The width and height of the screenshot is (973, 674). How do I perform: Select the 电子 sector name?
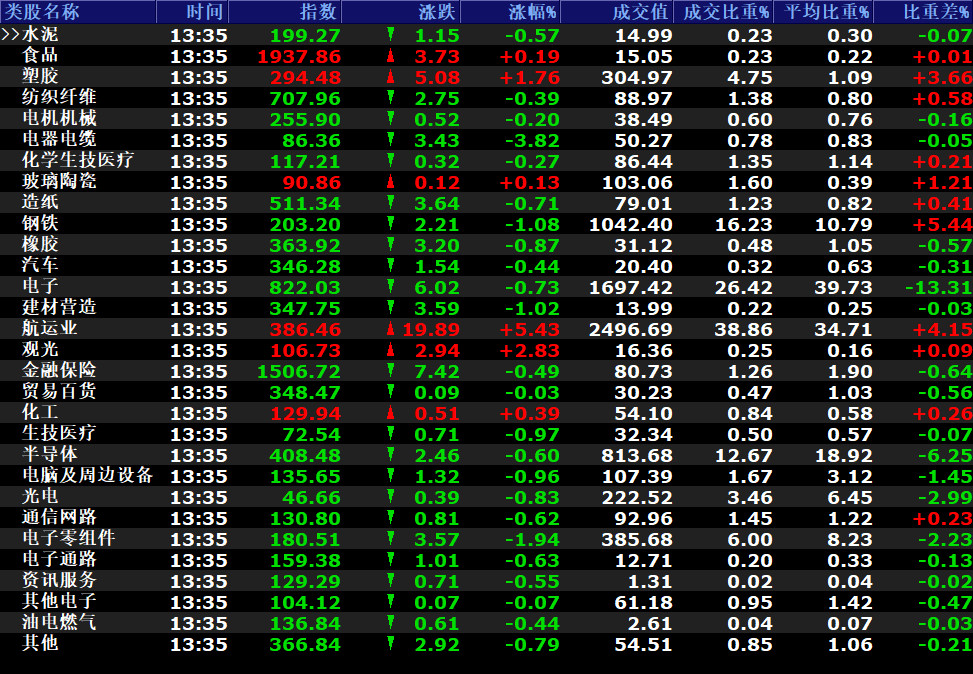point(40,286)
